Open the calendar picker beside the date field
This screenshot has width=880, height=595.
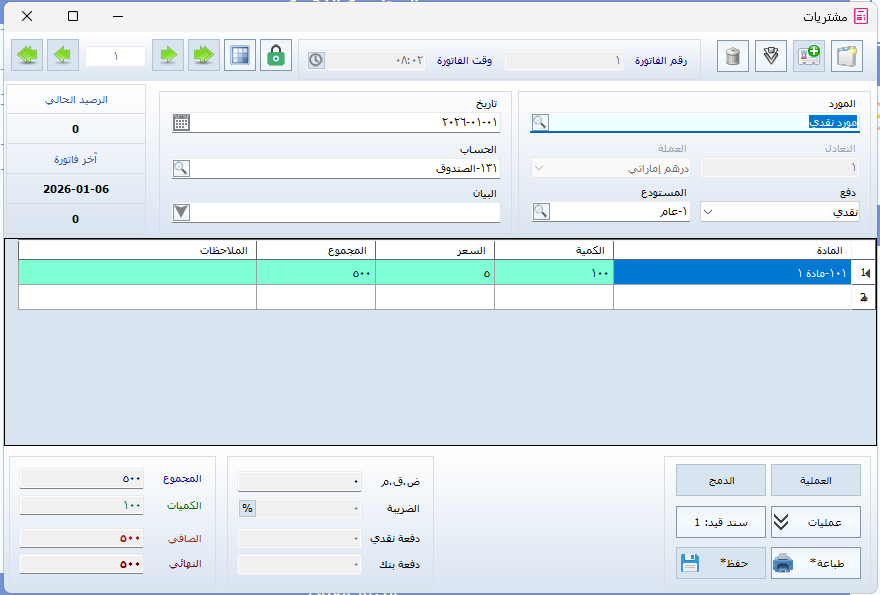pos(181,123)
